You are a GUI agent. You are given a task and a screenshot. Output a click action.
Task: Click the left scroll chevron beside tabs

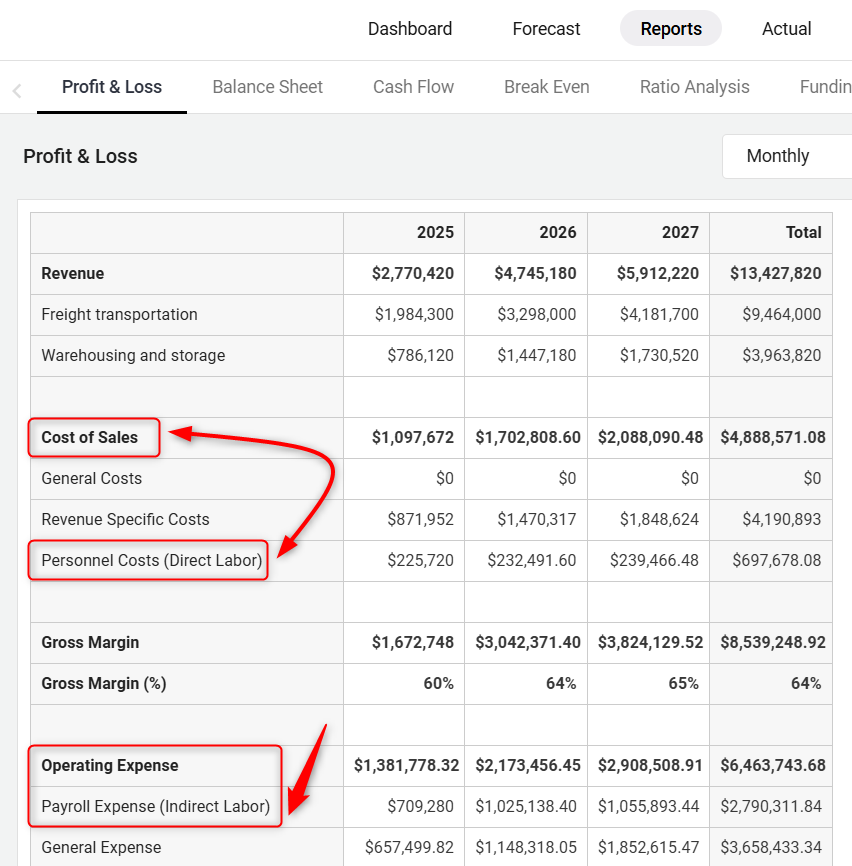tap(17, 90)
